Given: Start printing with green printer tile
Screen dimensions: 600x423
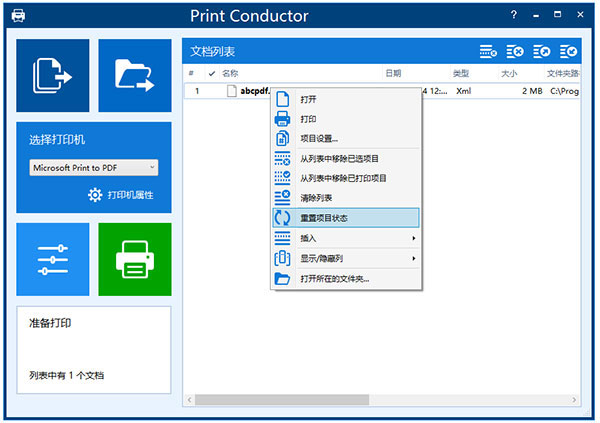Looking at the screenshot, I should pyautogui.click(x=135, y=259).
